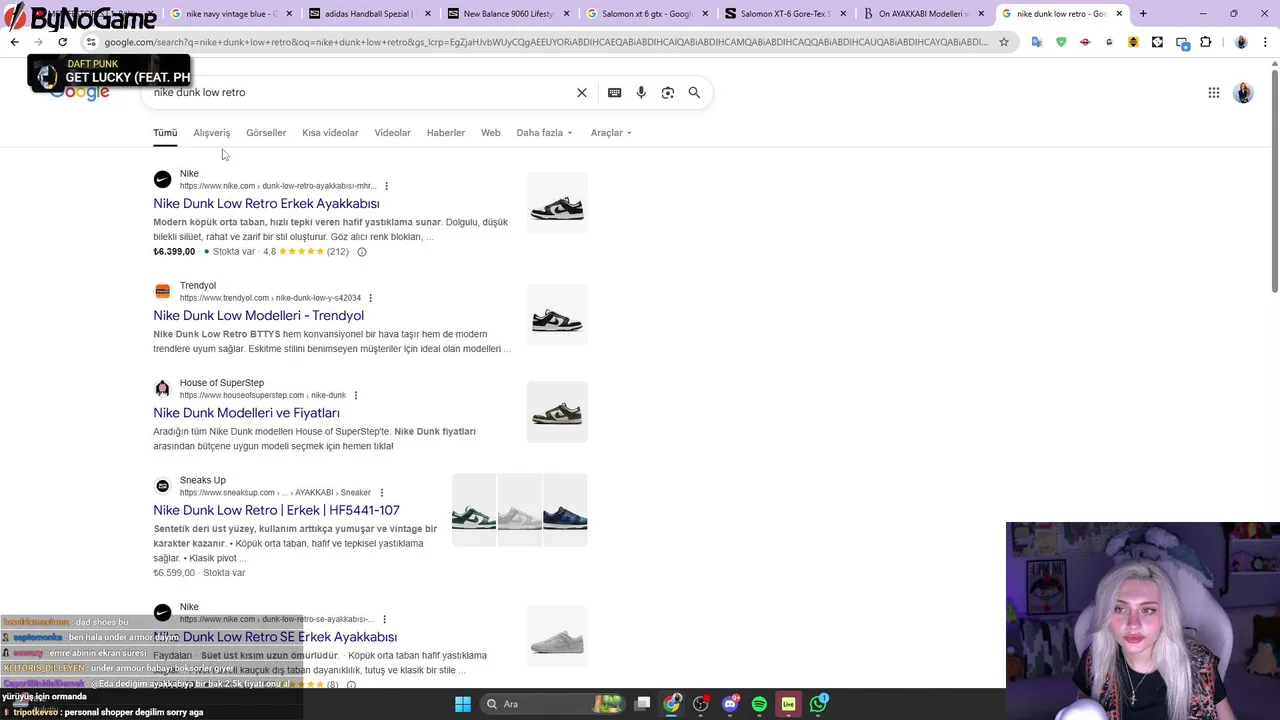The width and height of the screenshot is (1280, 720).
Task: Open more options for Sneaks Up result
Action: pyautogui.click(x=381, y=492)
